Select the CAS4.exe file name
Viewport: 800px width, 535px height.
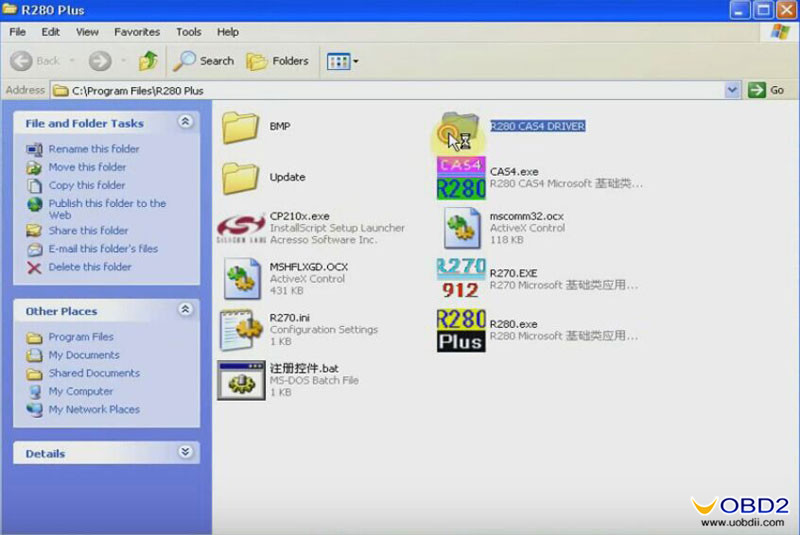click(x=514, y=172)
